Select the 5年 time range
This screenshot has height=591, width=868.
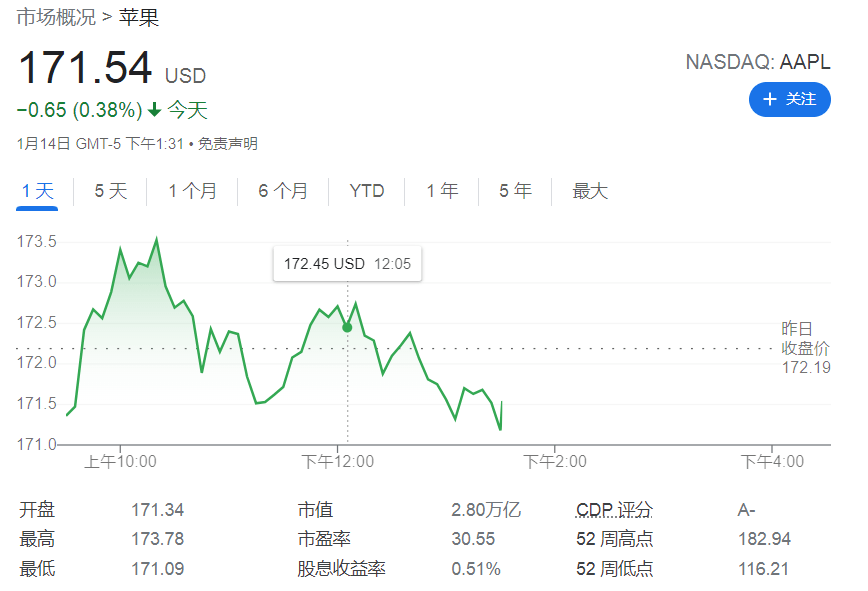514,191
